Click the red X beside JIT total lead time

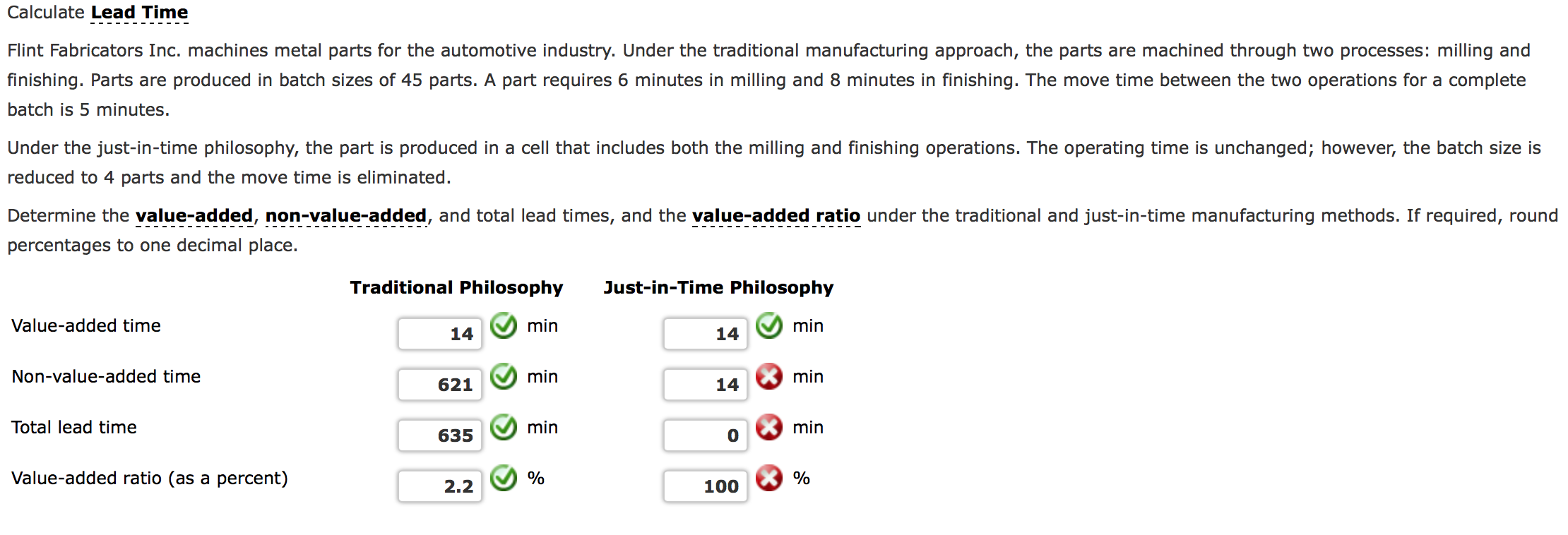(x=768, y=427)
